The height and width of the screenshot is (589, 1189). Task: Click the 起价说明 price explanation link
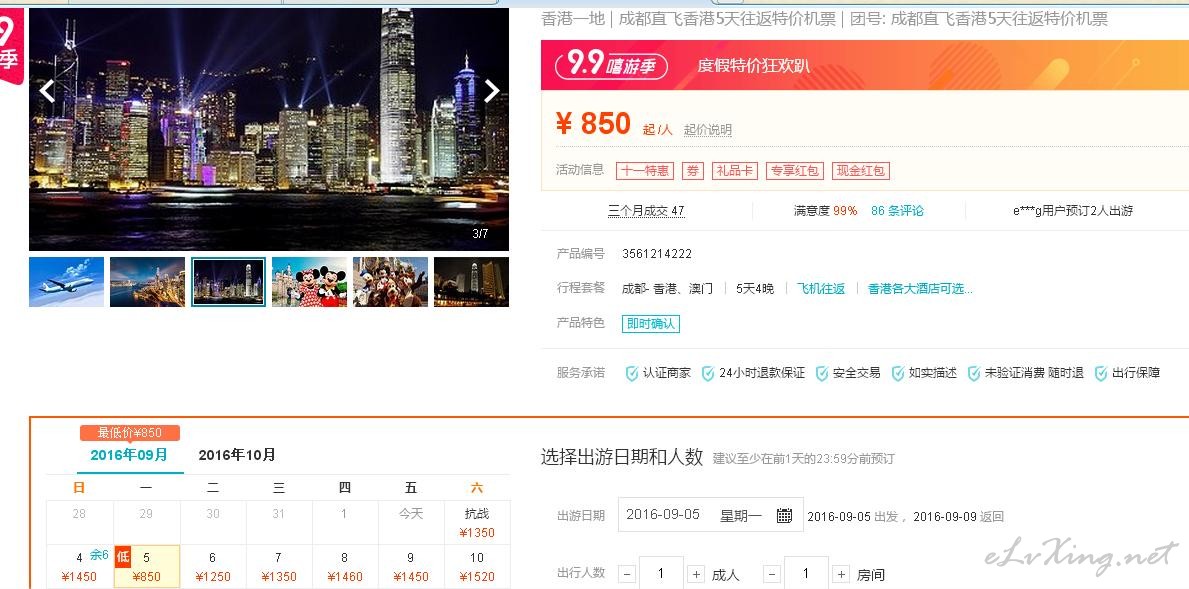[x=707, y=130]
